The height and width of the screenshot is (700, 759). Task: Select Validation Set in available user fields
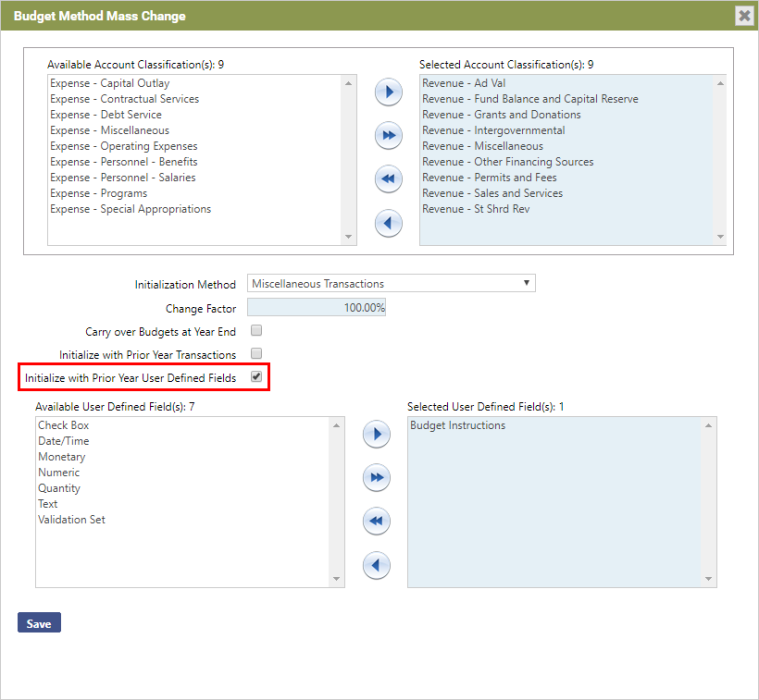(x=71, y=520)
